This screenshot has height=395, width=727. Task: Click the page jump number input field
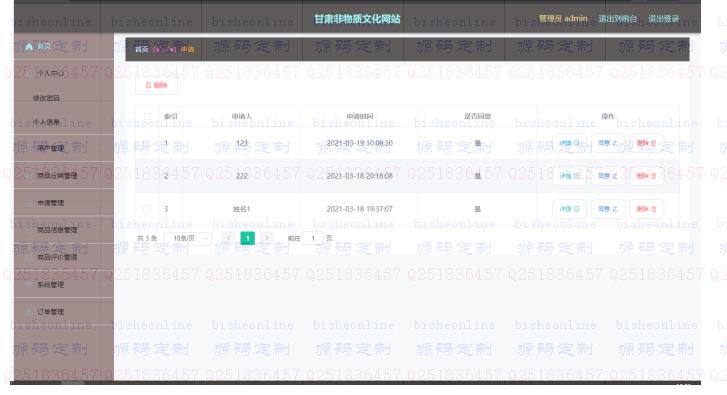313,238
